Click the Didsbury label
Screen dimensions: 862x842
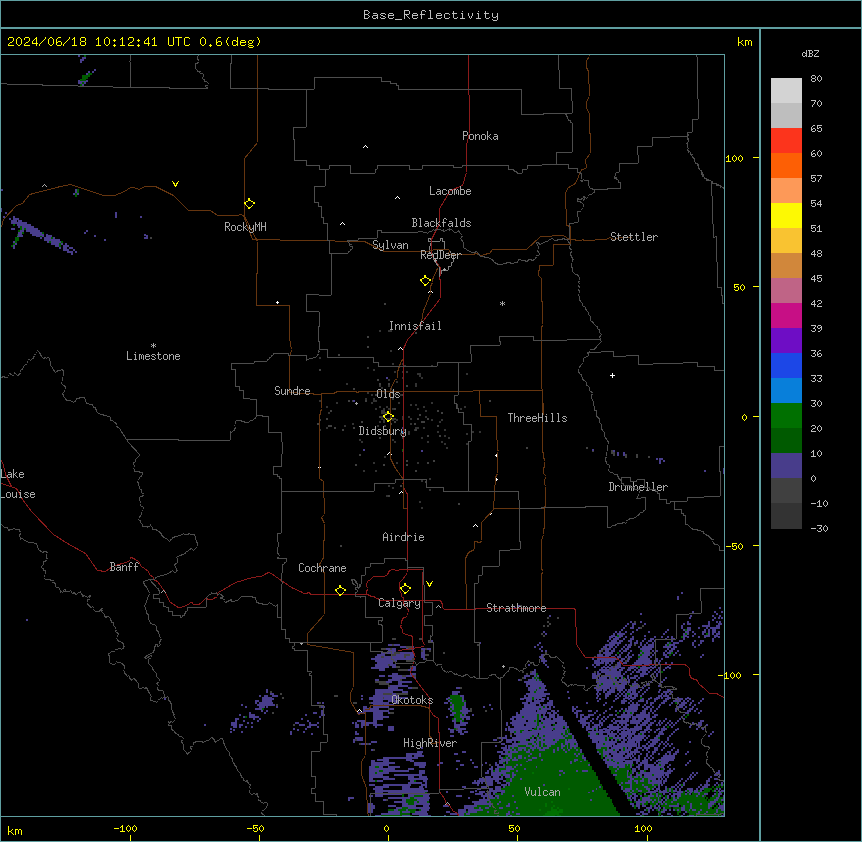click(x=382, y=431)
